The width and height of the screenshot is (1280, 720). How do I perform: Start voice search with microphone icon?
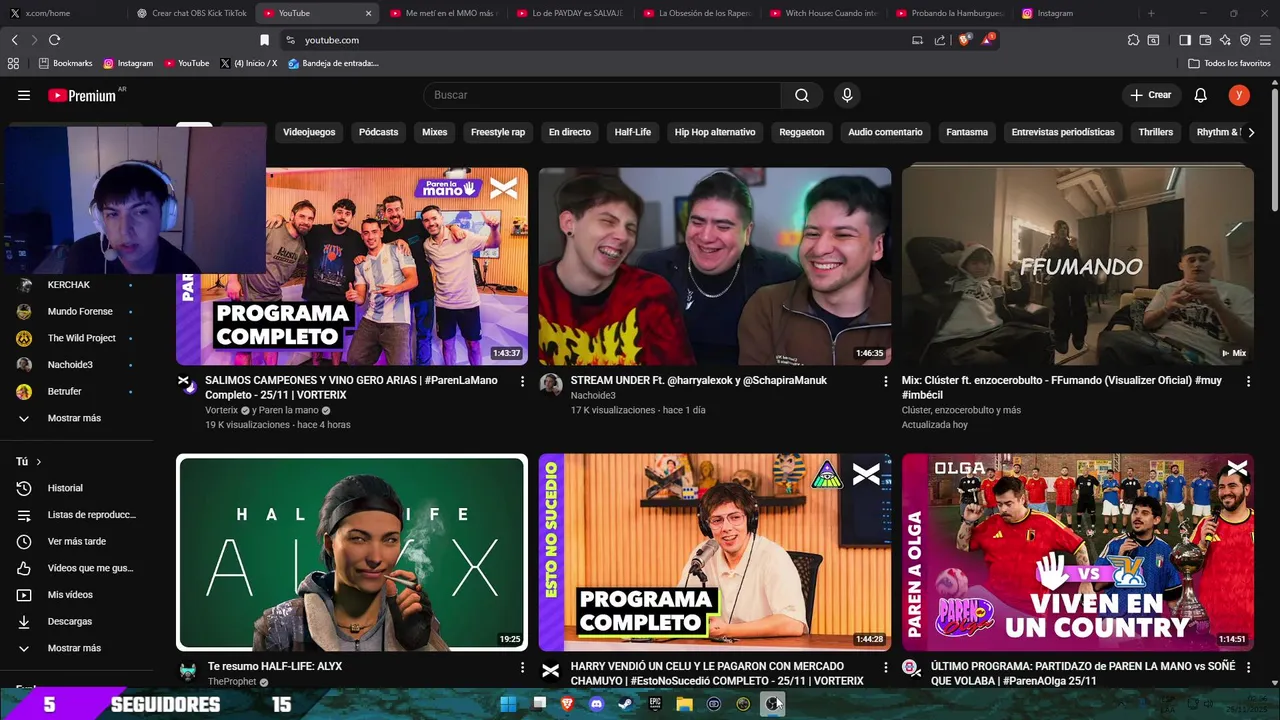point(847,95)
